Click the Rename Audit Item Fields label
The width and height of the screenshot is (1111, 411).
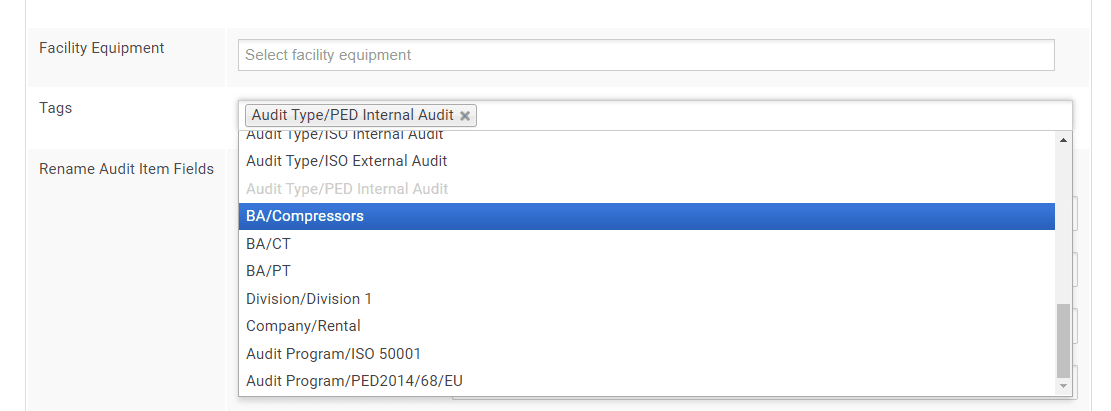(x=126, y=169)
